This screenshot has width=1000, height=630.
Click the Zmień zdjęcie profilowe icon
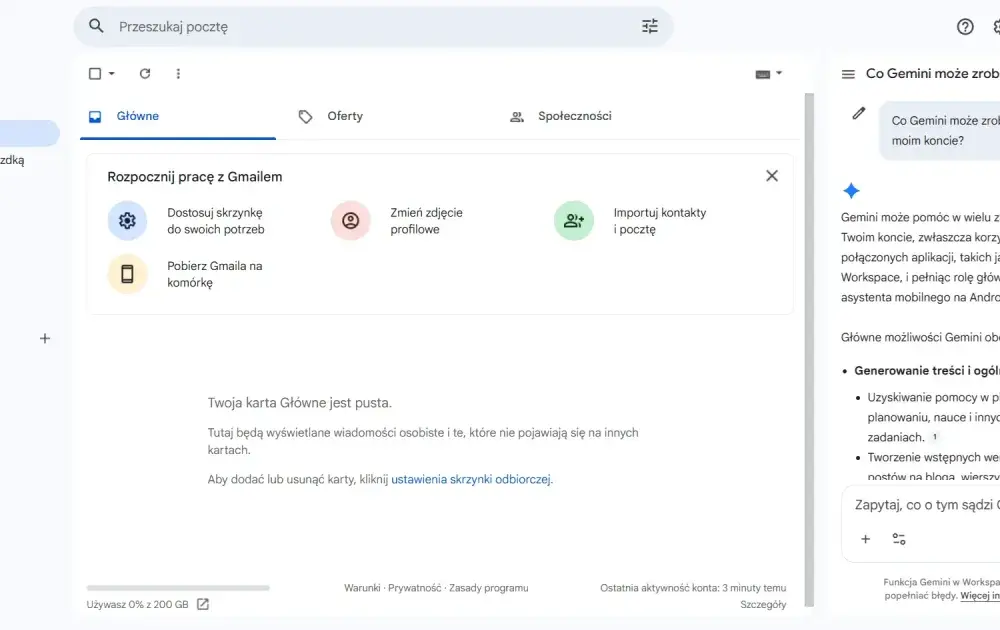351,221
